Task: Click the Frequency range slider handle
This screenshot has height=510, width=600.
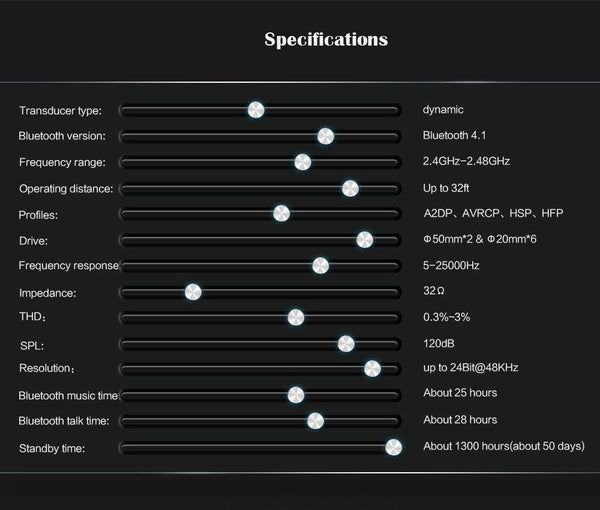Action: [302, 162]
